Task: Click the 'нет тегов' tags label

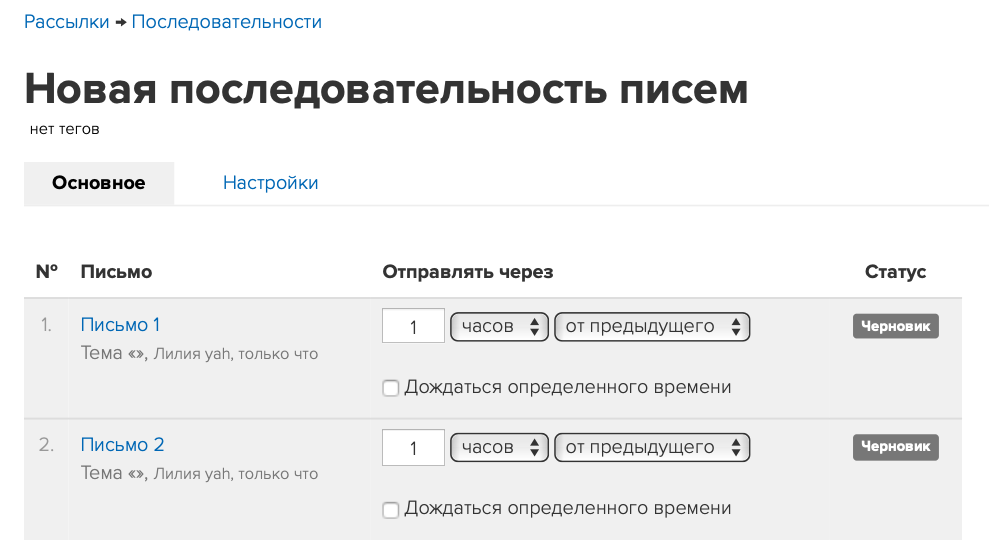Action: [64, 129]
